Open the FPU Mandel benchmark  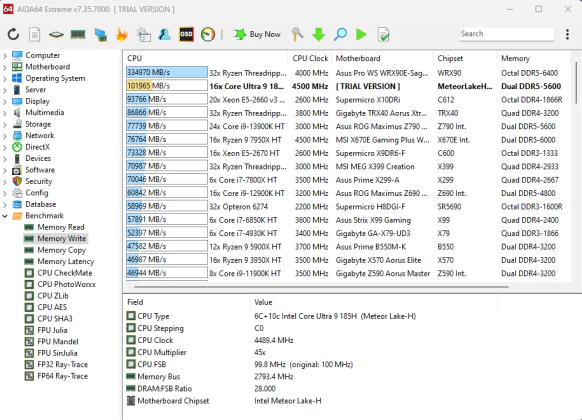[58, 342]
